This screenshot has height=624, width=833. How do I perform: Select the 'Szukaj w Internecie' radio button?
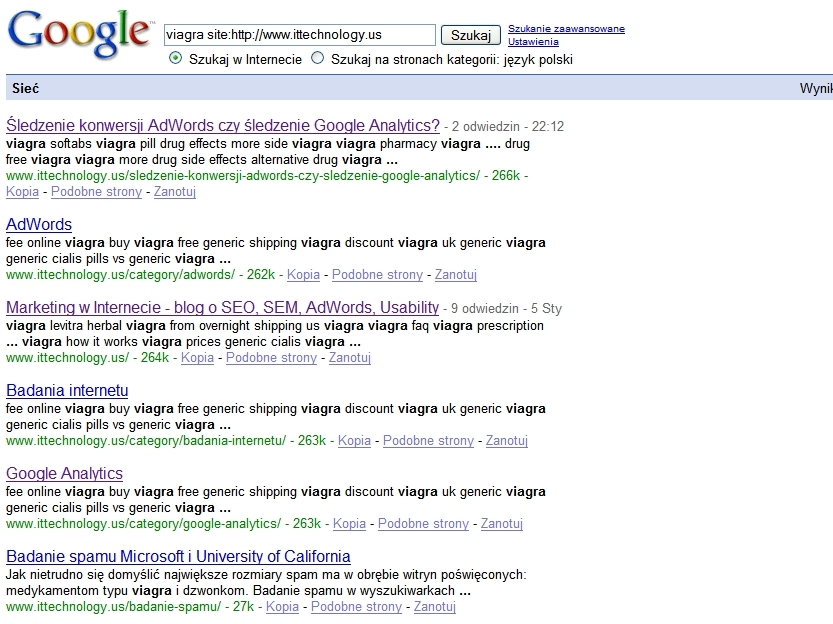pyautogui.click(x=176, y=59)
